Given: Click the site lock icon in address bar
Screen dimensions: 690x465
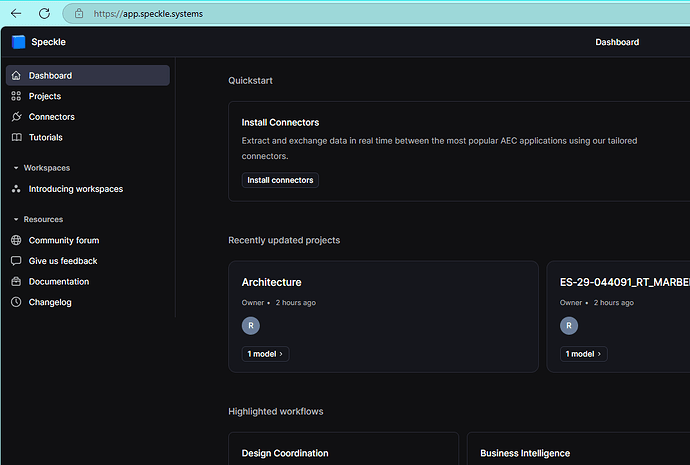Looking at the screenshot, I should click(x=79, y=14).
